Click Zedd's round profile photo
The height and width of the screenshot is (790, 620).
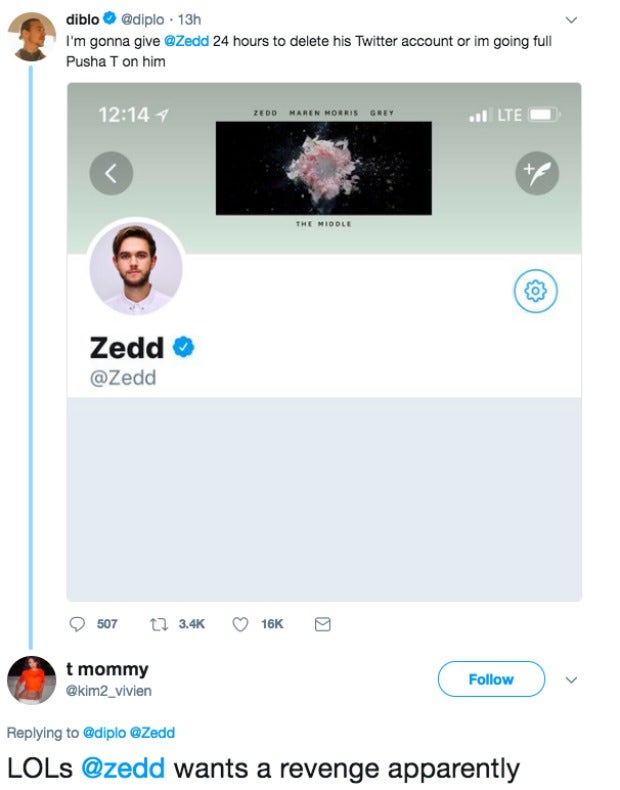(x=136, y=269)
